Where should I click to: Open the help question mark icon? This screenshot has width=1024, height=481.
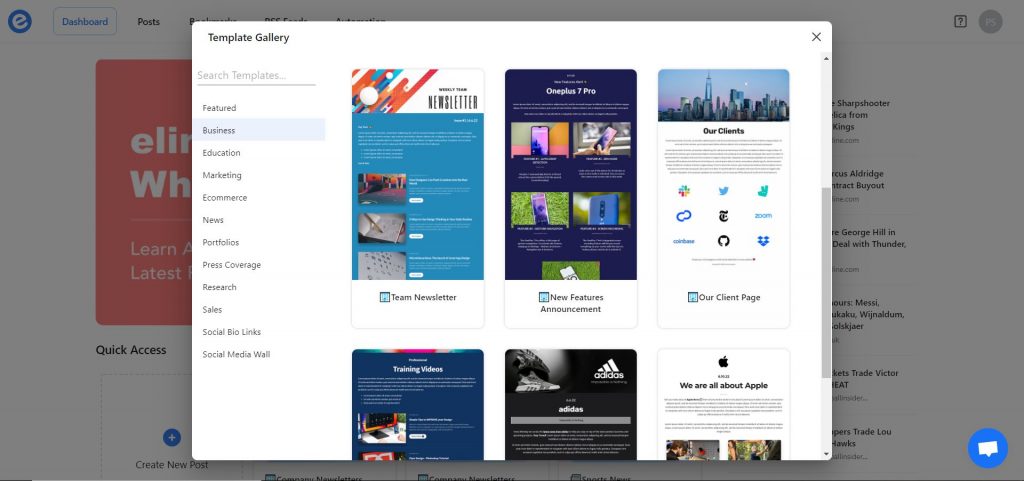(960, 22)
